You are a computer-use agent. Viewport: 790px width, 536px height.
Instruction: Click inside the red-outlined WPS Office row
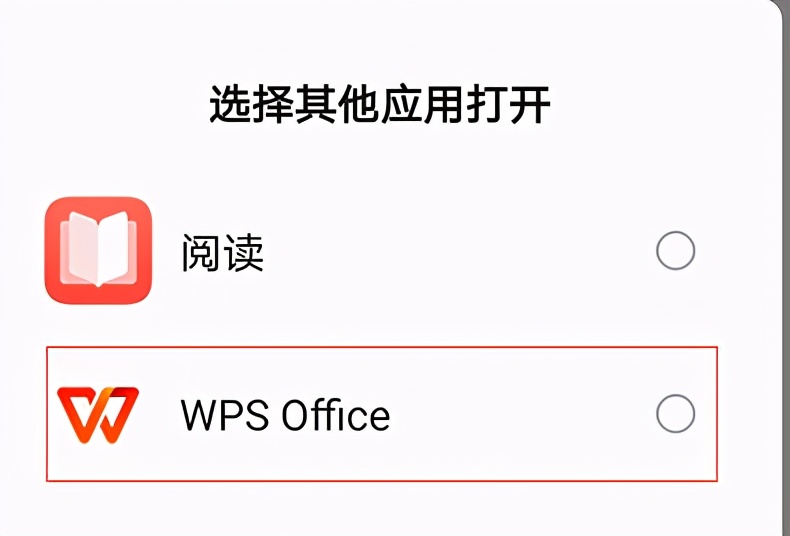click(x=381, y=414)
